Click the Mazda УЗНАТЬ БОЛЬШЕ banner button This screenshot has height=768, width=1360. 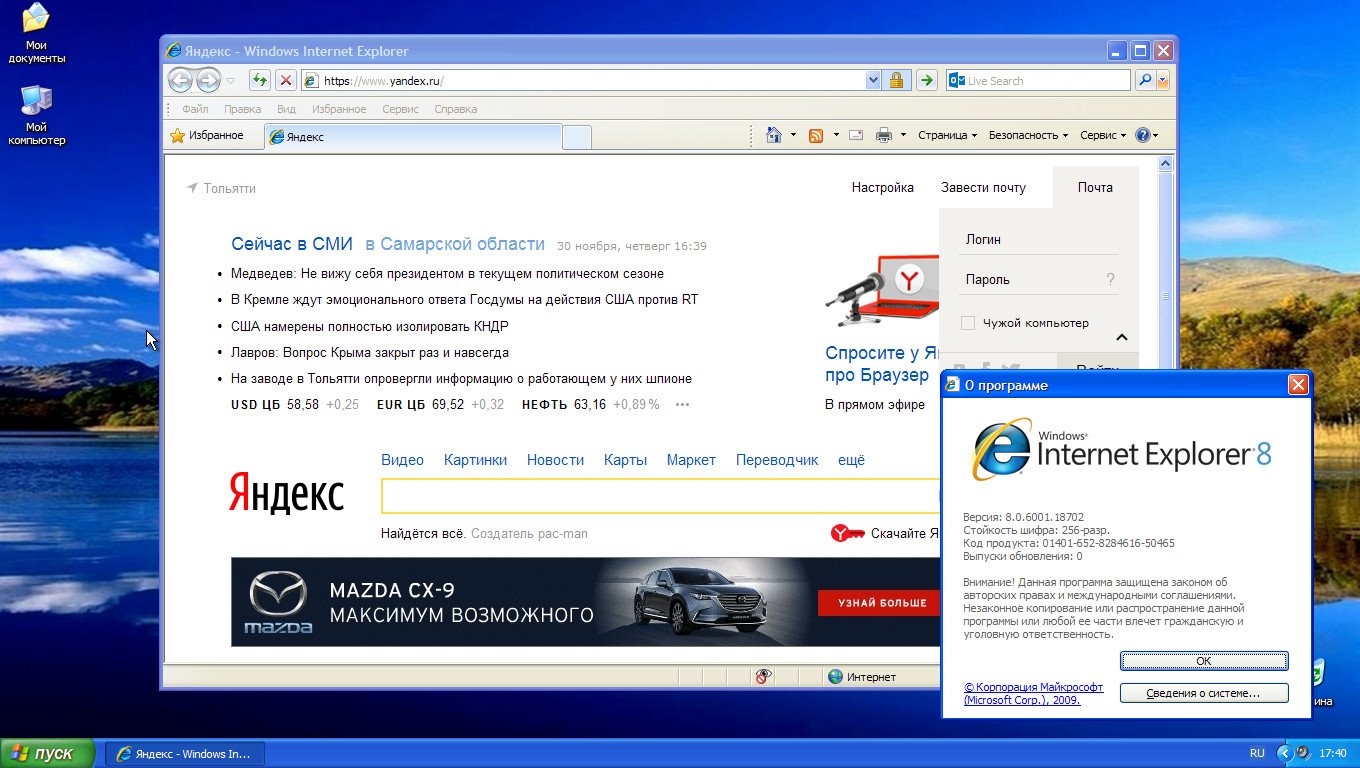point(878,603)
